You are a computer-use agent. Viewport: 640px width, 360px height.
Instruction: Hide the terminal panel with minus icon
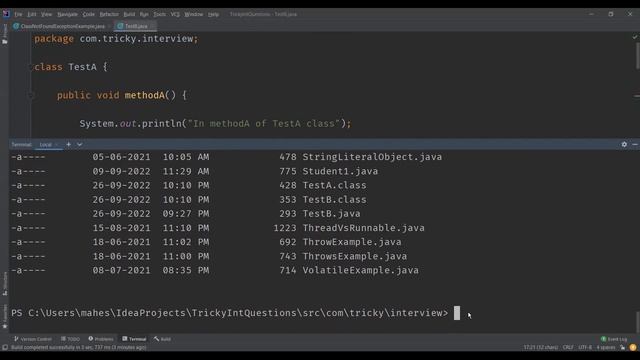click(635, 144)
